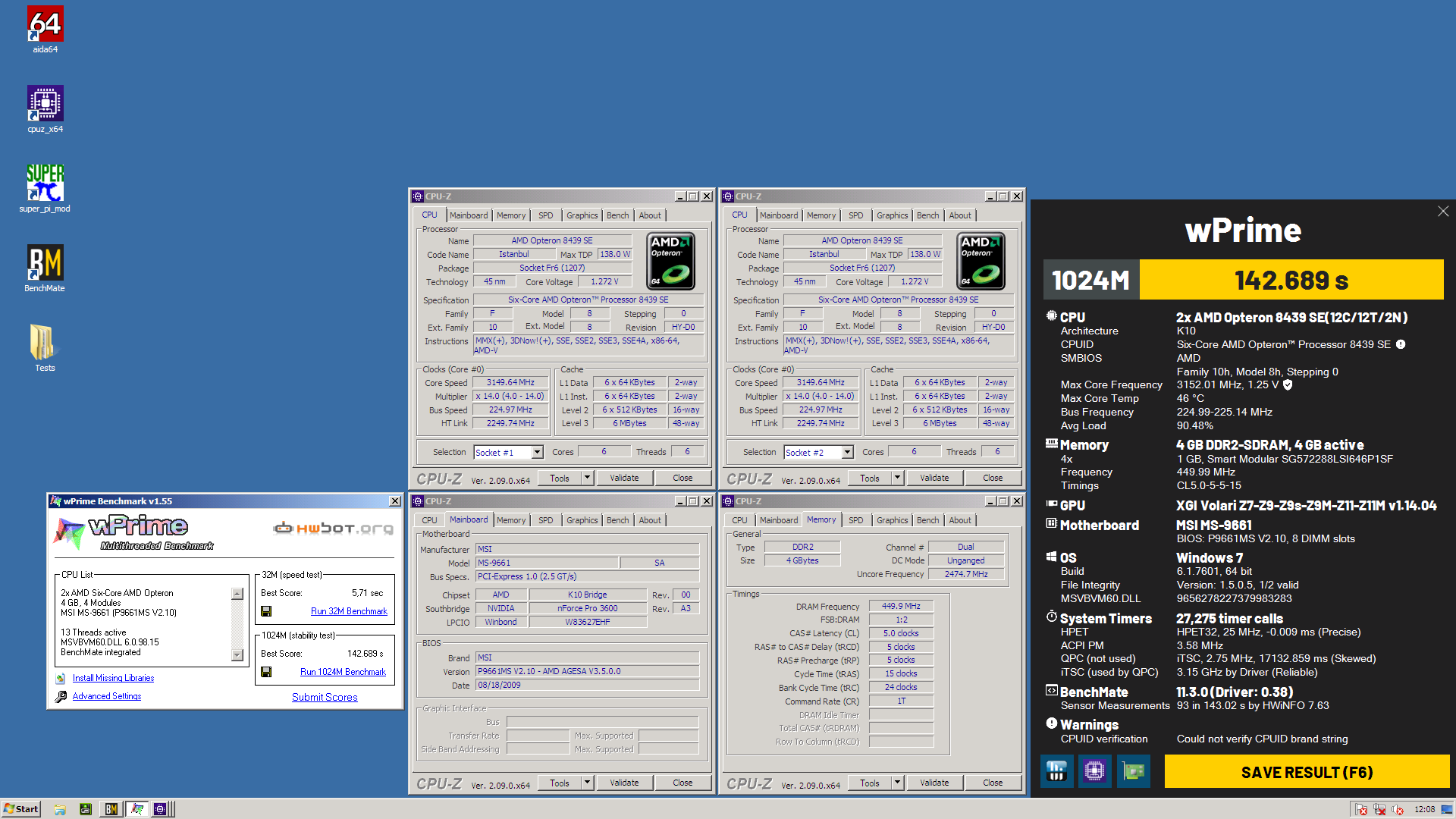Click the Run 32M Benchmark link
Viewport: 1456px width, 819px height.
click(x=349, y=611)
